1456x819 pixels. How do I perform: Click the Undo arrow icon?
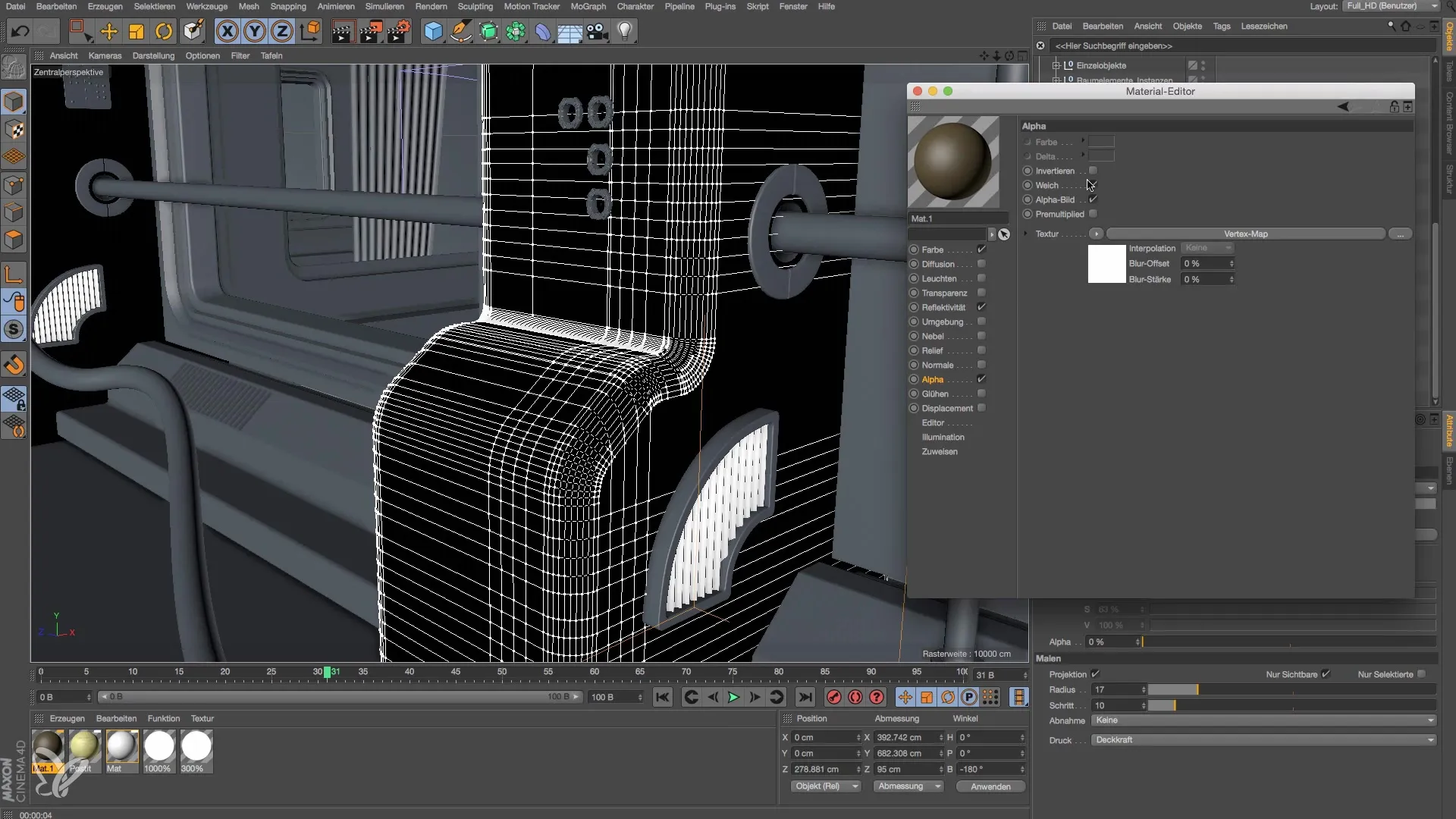pyautogui.click(x=20, y=31)
